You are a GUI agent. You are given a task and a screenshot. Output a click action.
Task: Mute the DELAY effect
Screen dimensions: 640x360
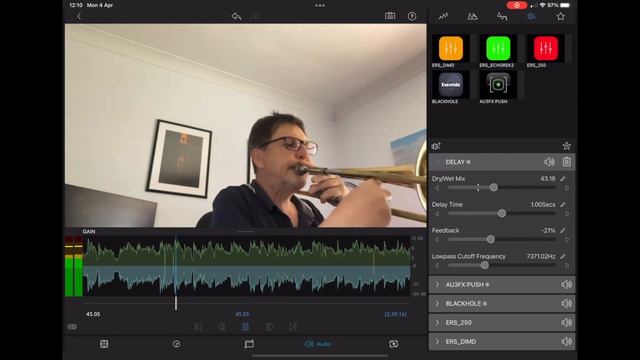click(x=549, y=162)
